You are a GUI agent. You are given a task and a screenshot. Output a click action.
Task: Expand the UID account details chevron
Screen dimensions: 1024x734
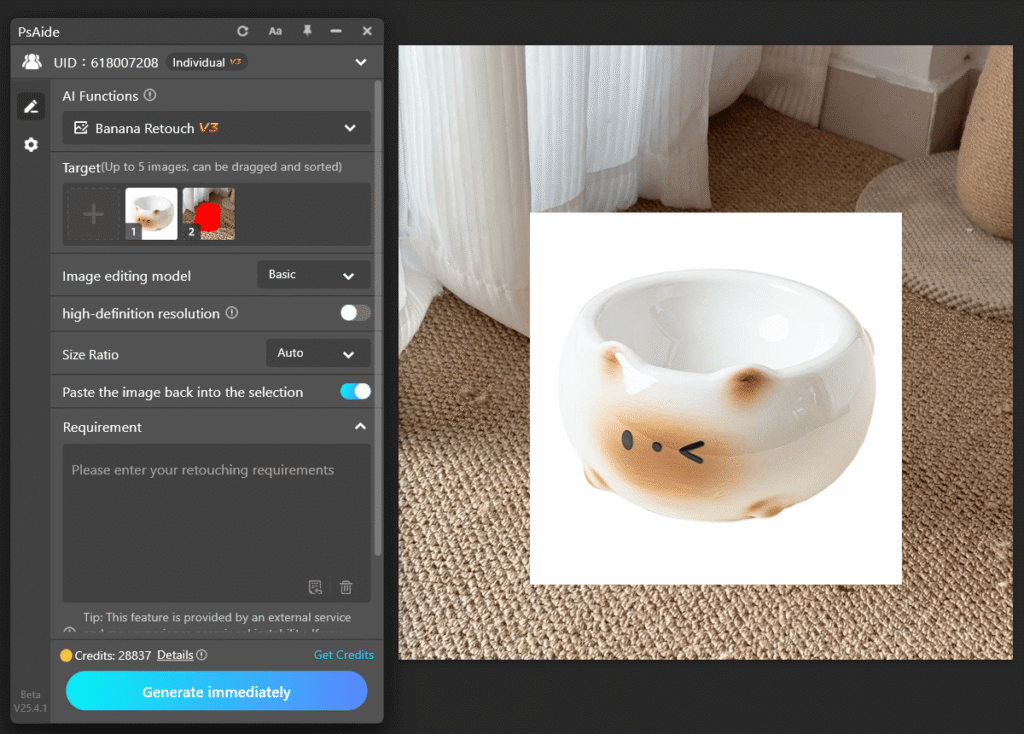point(360,62)
